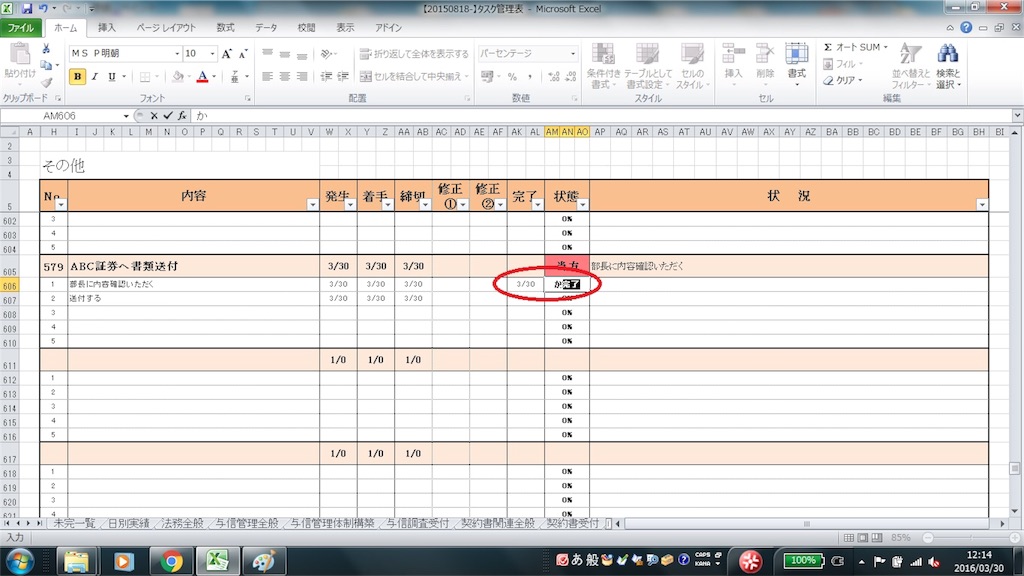1024x576 pixels.
Task: Open the 内容 column filter dropdown
Action: 312,204
